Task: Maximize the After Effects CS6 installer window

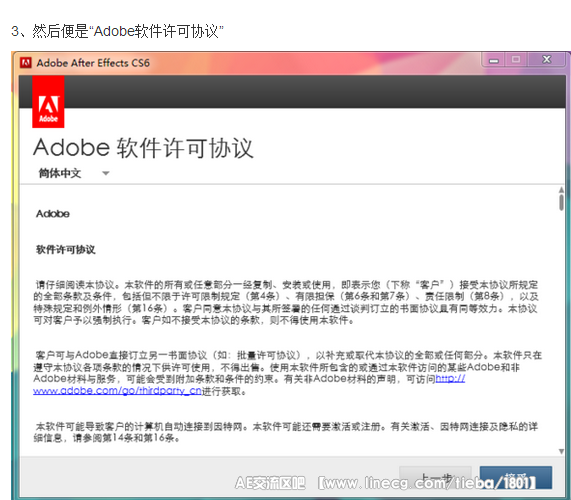Action: click(516, 60)
